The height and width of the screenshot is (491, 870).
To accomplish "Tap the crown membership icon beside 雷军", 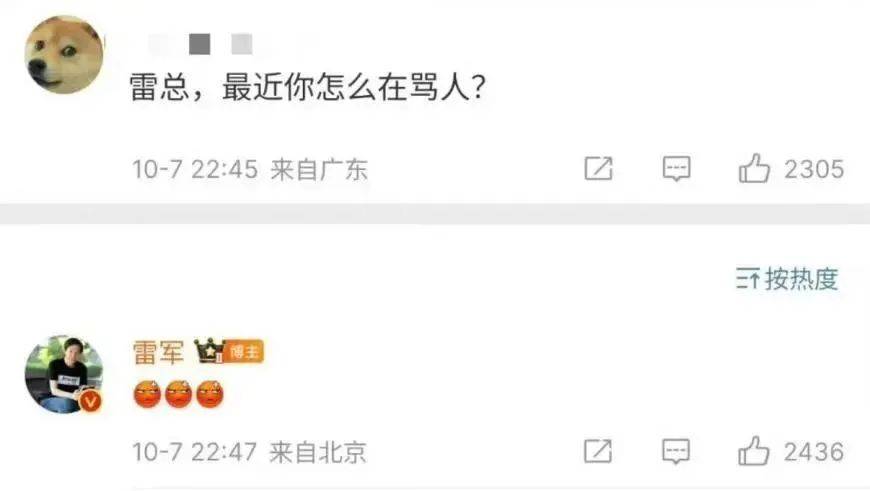I will tap(209, 351).
